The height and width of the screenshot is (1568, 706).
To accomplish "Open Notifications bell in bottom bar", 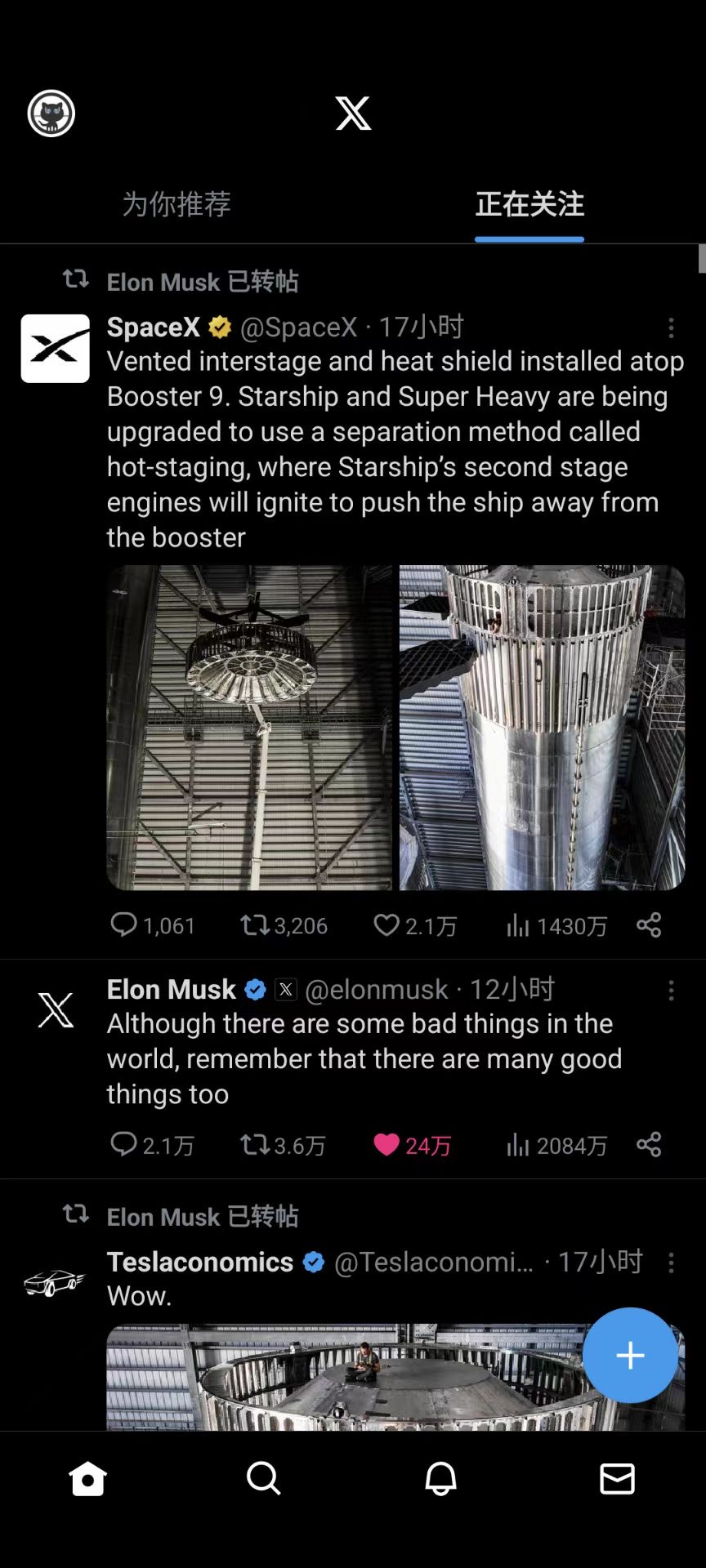I will (x=440, y=1478).
